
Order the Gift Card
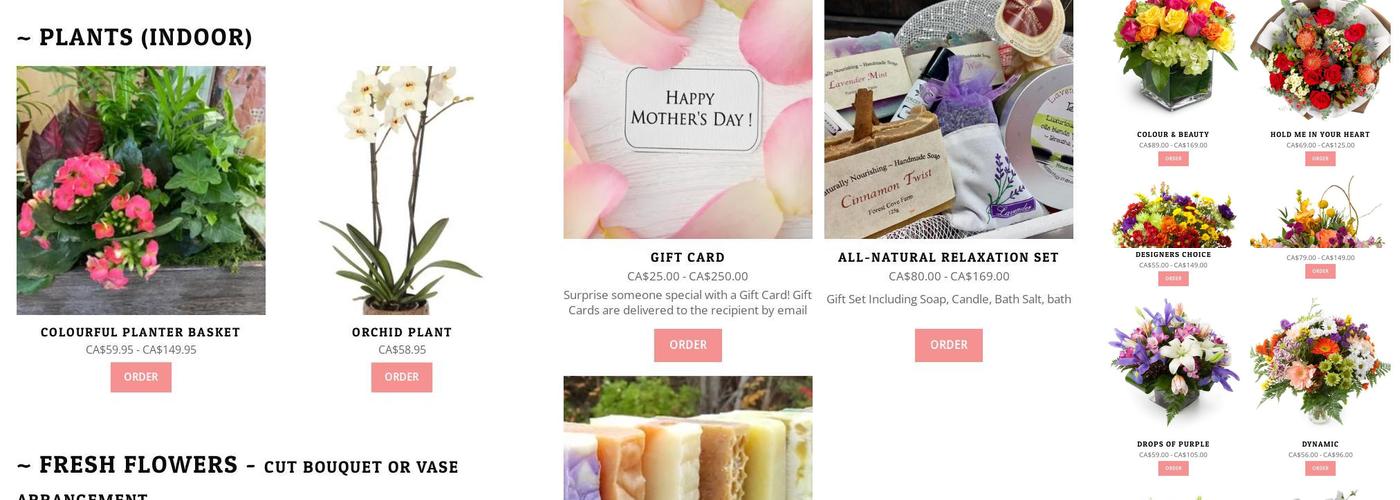pos(688,345)
